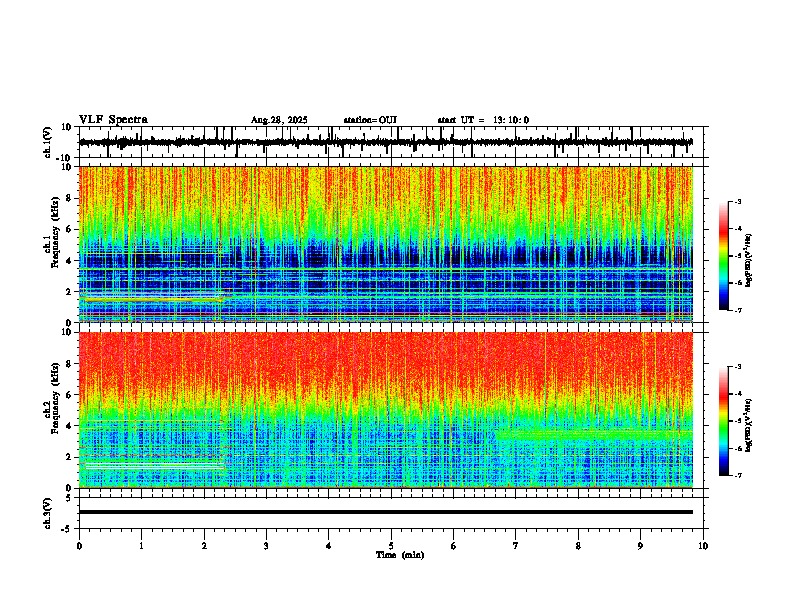Click time axis tick label '9'

point(640,546)
